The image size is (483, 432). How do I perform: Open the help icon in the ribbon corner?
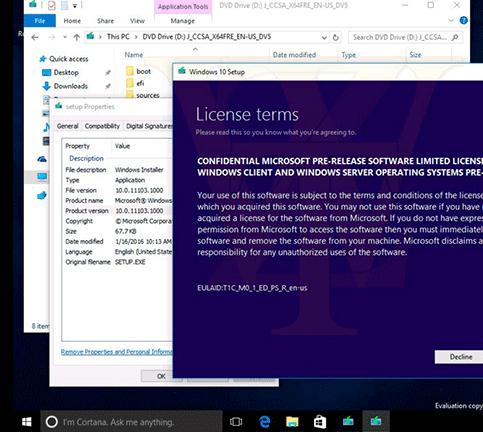pos(463,20)
